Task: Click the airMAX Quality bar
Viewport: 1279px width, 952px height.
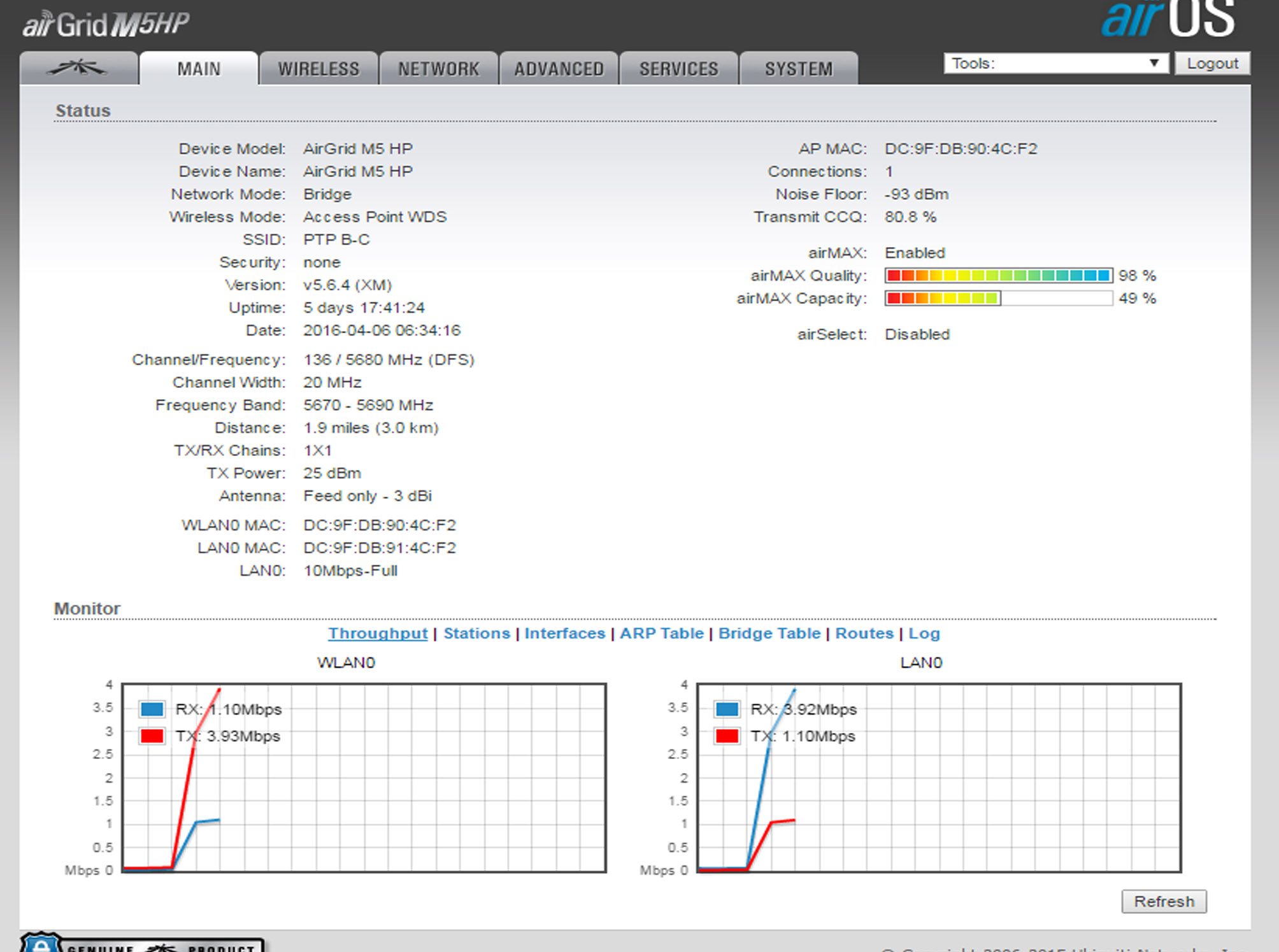Action: 998,276
